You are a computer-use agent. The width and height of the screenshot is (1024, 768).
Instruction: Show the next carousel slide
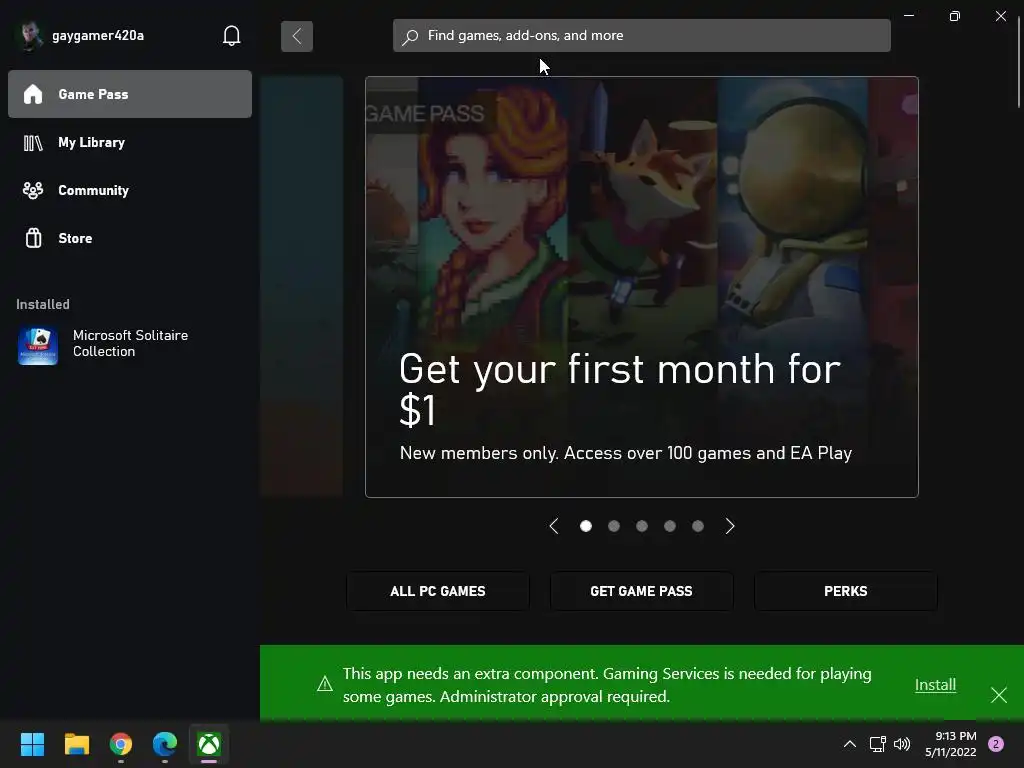coord(729,526)
